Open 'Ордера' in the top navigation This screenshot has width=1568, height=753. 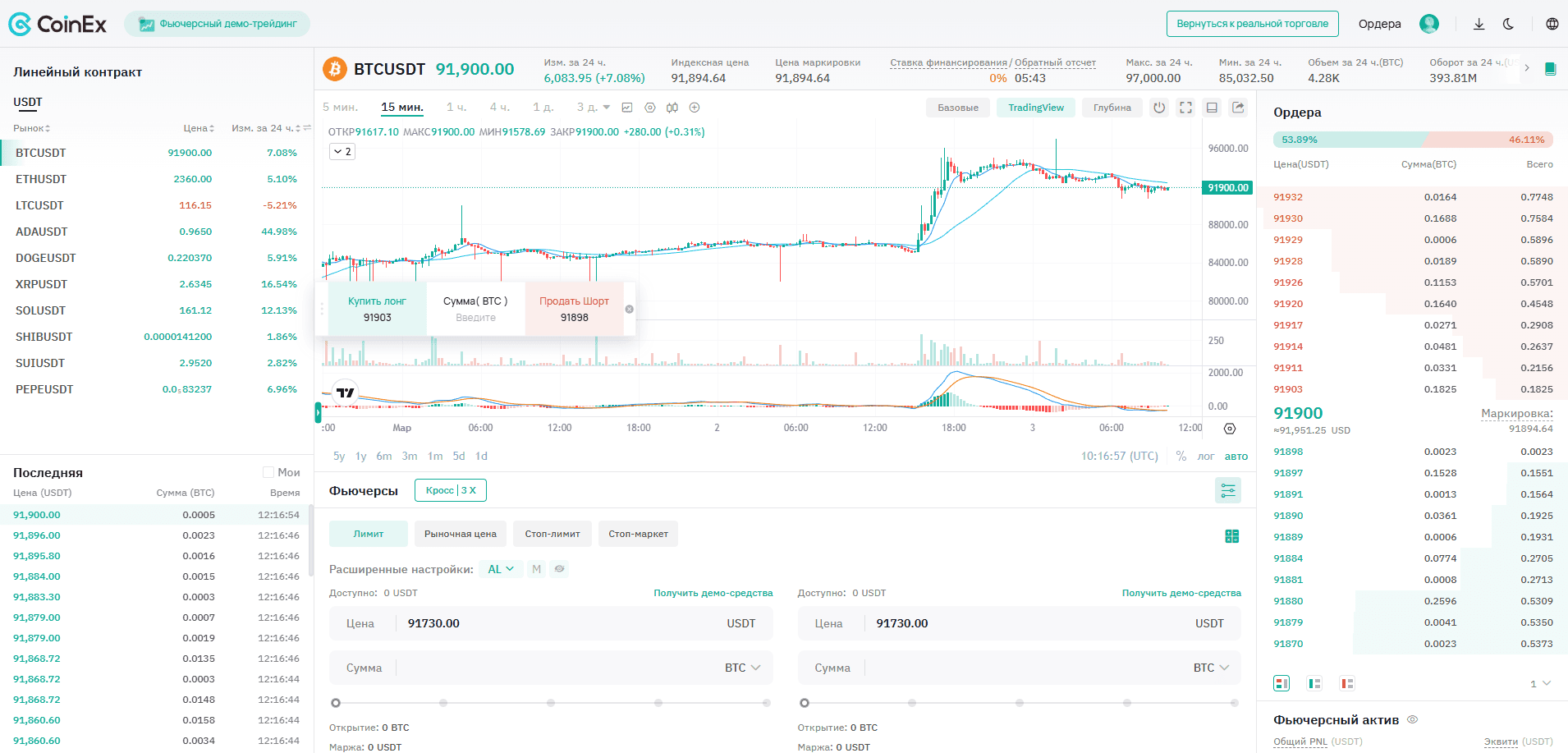point(1380,24)
